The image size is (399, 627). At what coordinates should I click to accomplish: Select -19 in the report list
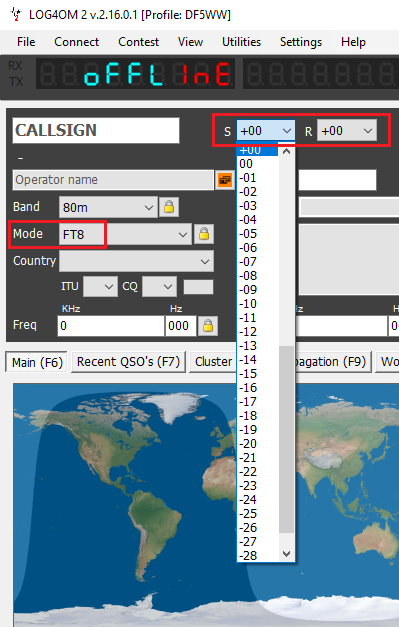click(x=258, y=429)
